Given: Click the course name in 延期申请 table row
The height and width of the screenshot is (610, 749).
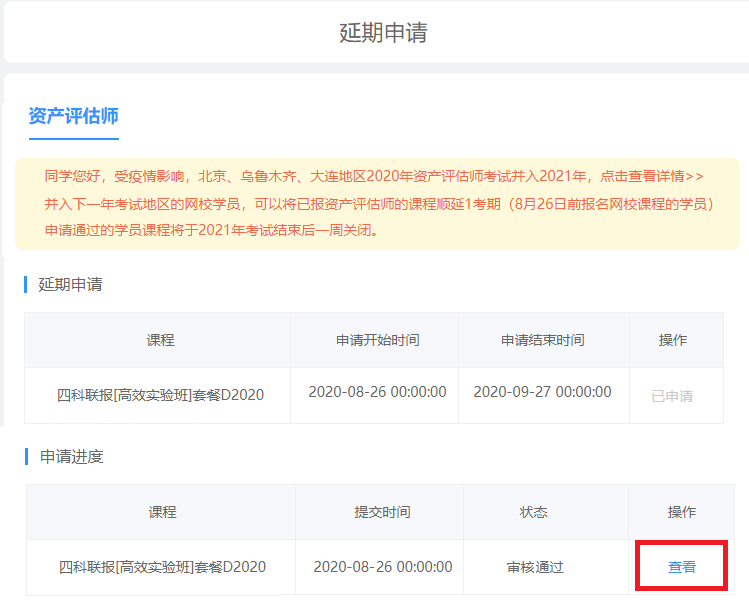Looking at the screenshot, I should tap(160, 395).
